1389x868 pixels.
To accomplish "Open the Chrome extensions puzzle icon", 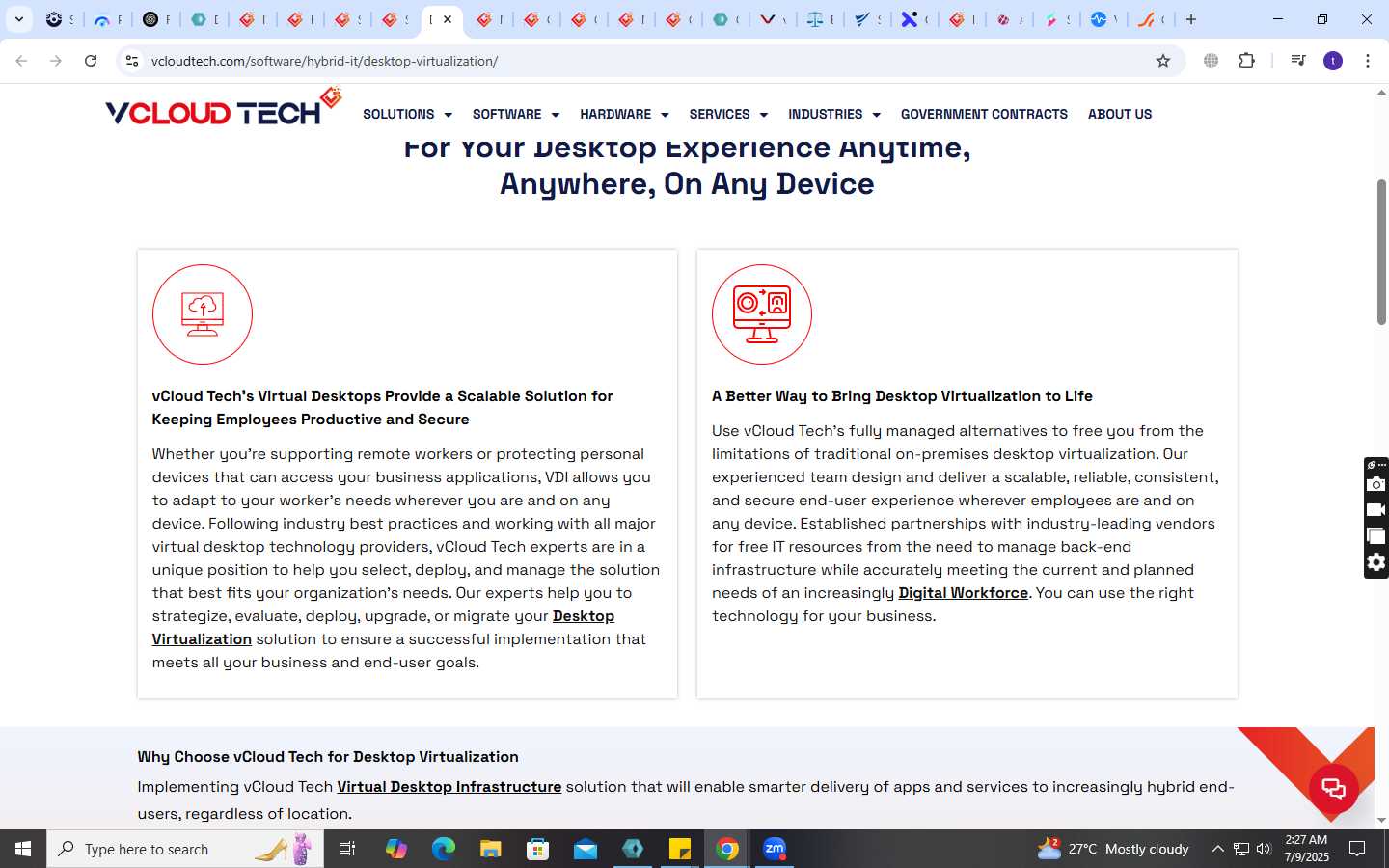I will 1247,61.
